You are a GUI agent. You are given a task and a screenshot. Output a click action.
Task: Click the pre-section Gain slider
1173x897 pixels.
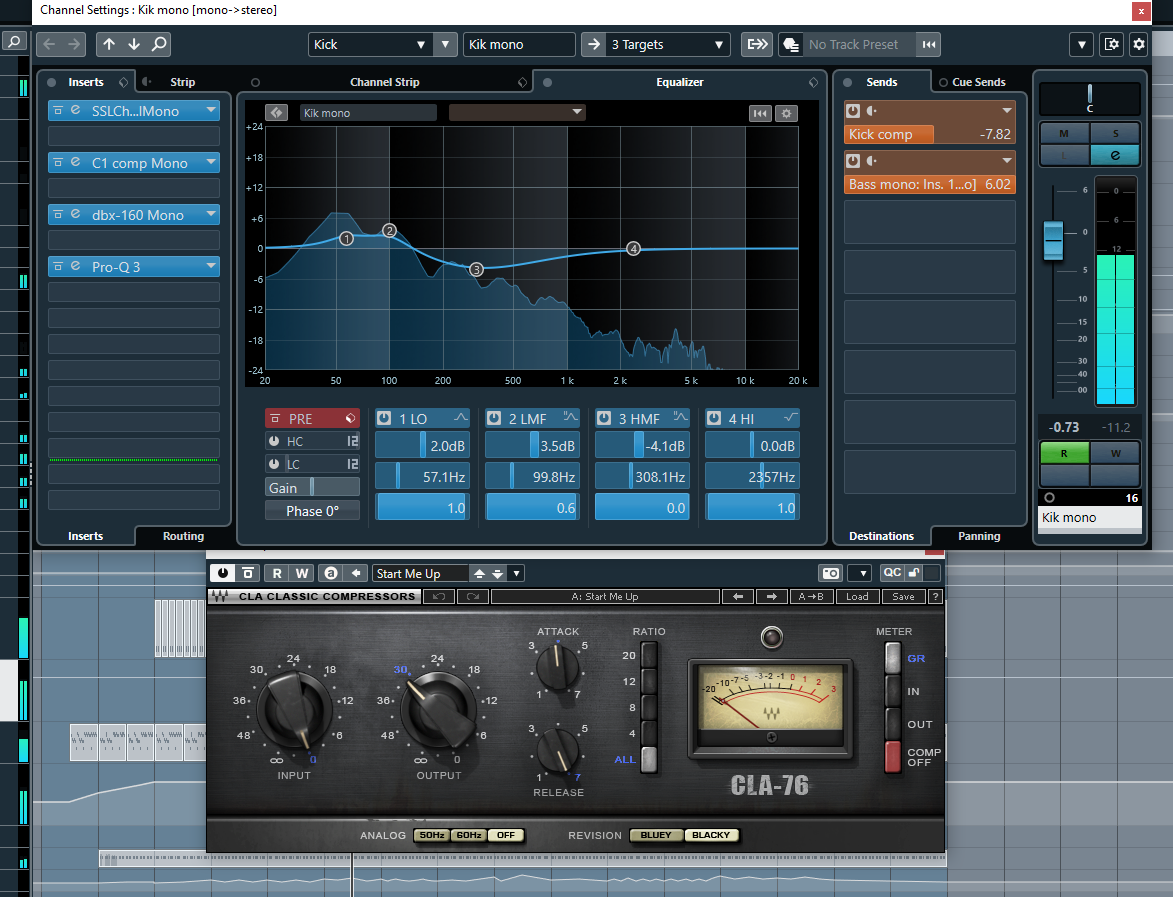[312, 488]
